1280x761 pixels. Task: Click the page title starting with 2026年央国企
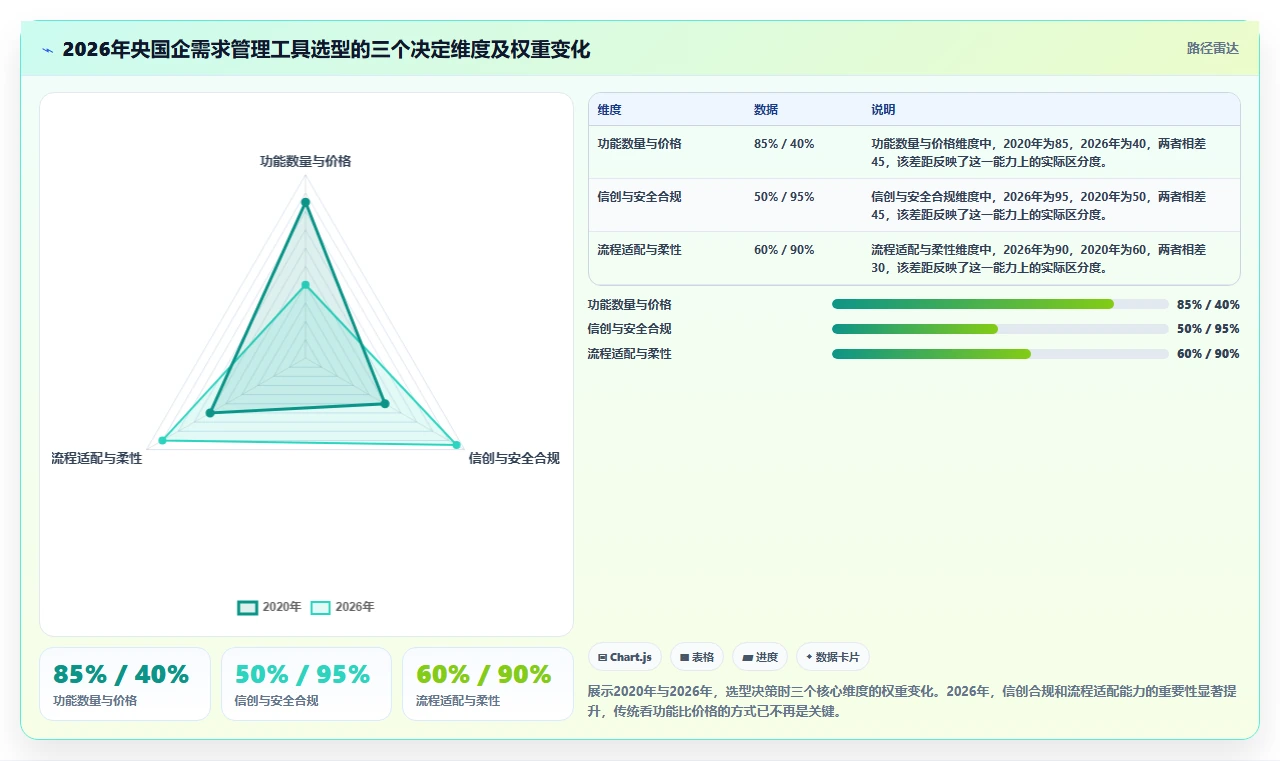[x=326, y=49]
